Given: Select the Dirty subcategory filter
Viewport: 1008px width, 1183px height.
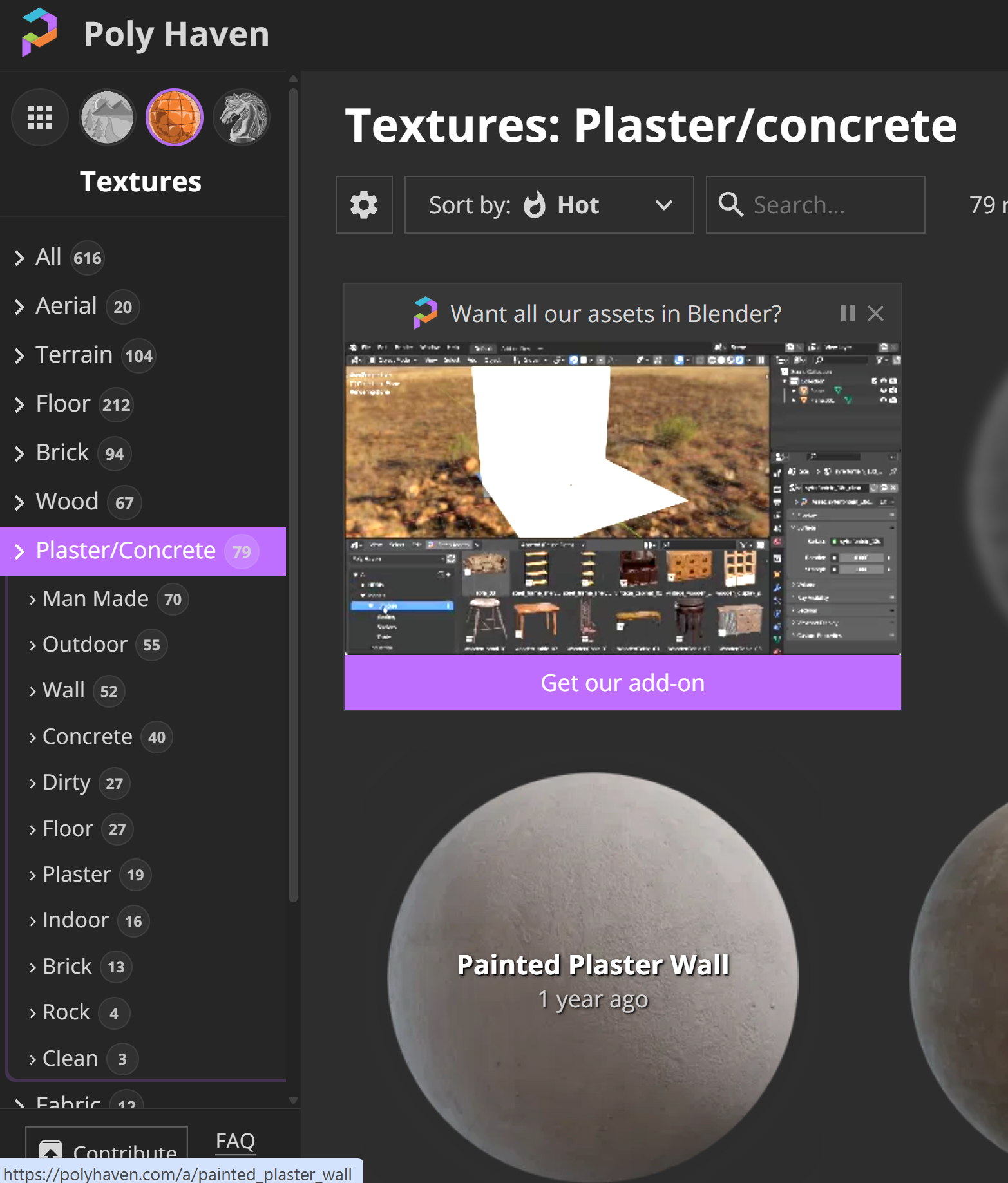Looking at the screenshot, I should (66, 782).
